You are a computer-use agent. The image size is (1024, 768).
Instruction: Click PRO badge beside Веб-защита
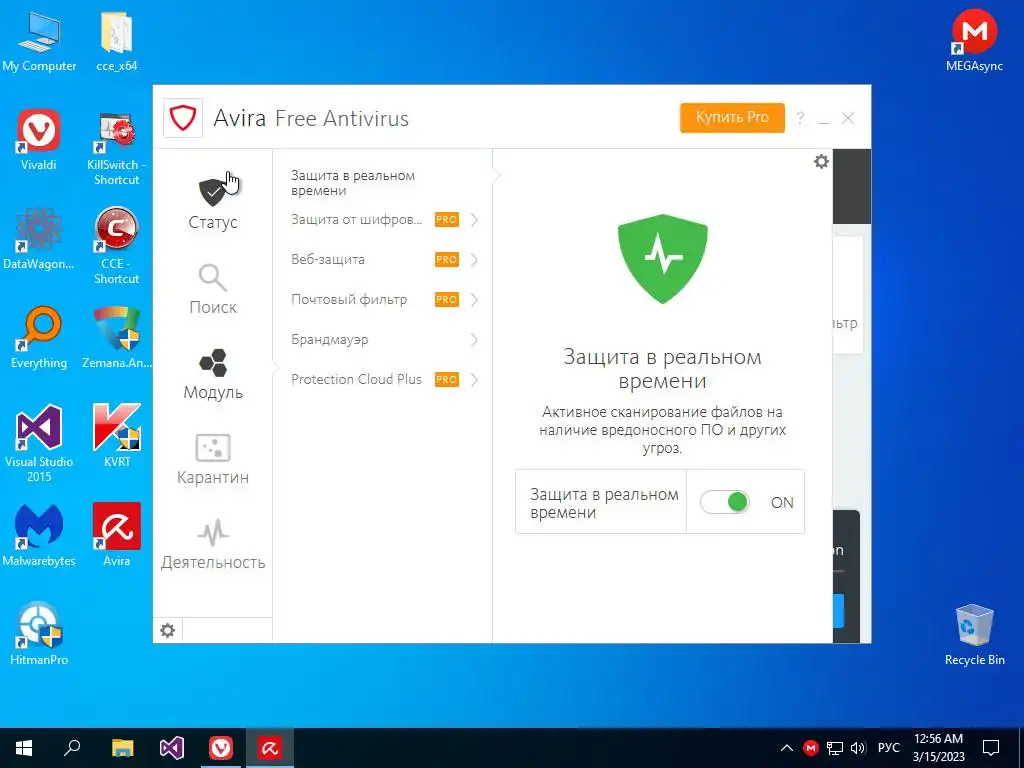pos(447,260)
